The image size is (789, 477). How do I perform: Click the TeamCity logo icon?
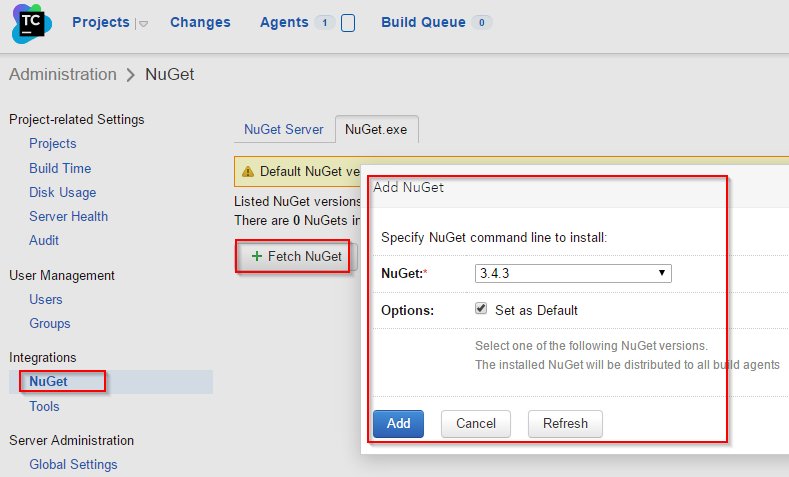point(31,23)
